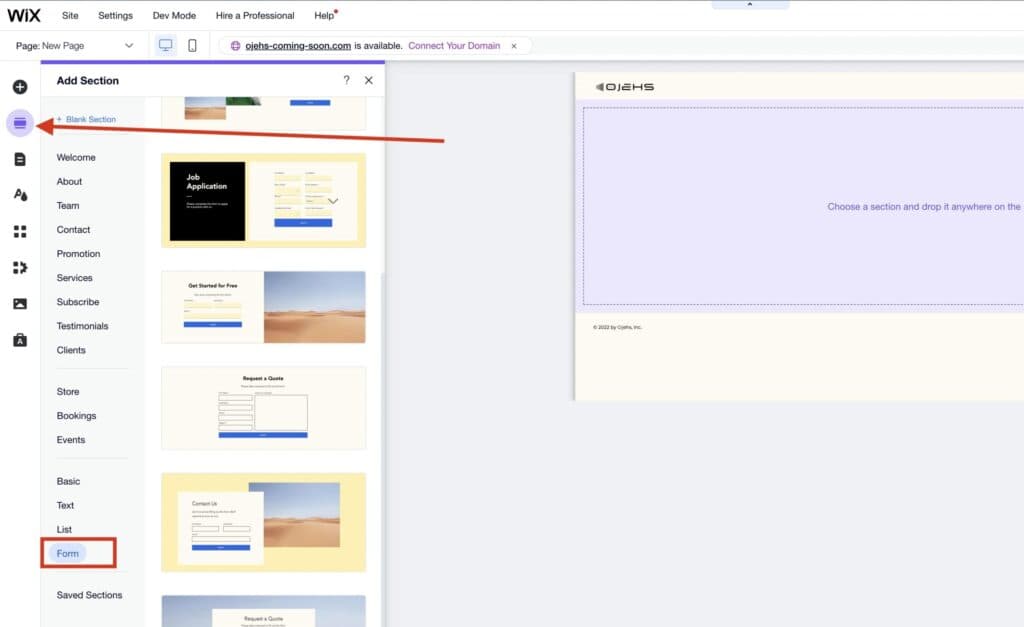Image resolution: width=1024 pixels, height=627 pixels.
Task: Open the Add Elements plus icon
Action: (20, 87)
